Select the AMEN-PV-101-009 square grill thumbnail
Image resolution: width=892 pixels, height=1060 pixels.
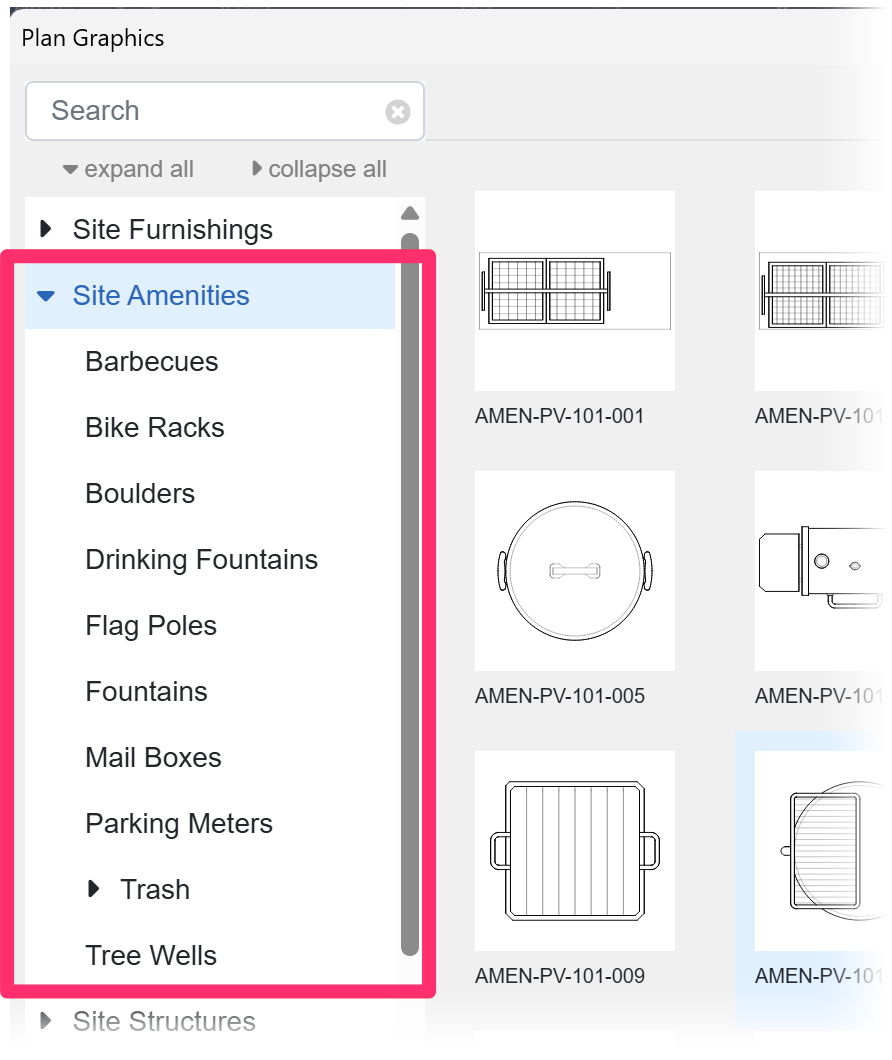click(574, 849)
